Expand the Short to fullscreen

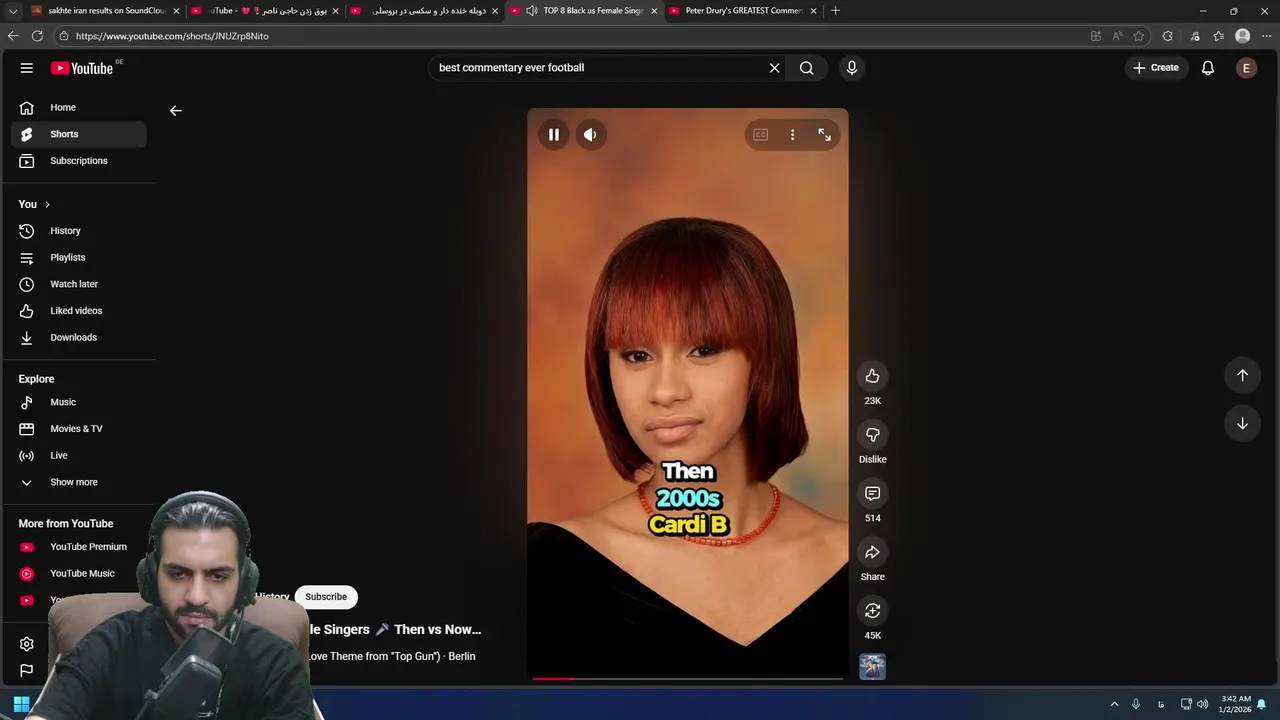(824, 135)
